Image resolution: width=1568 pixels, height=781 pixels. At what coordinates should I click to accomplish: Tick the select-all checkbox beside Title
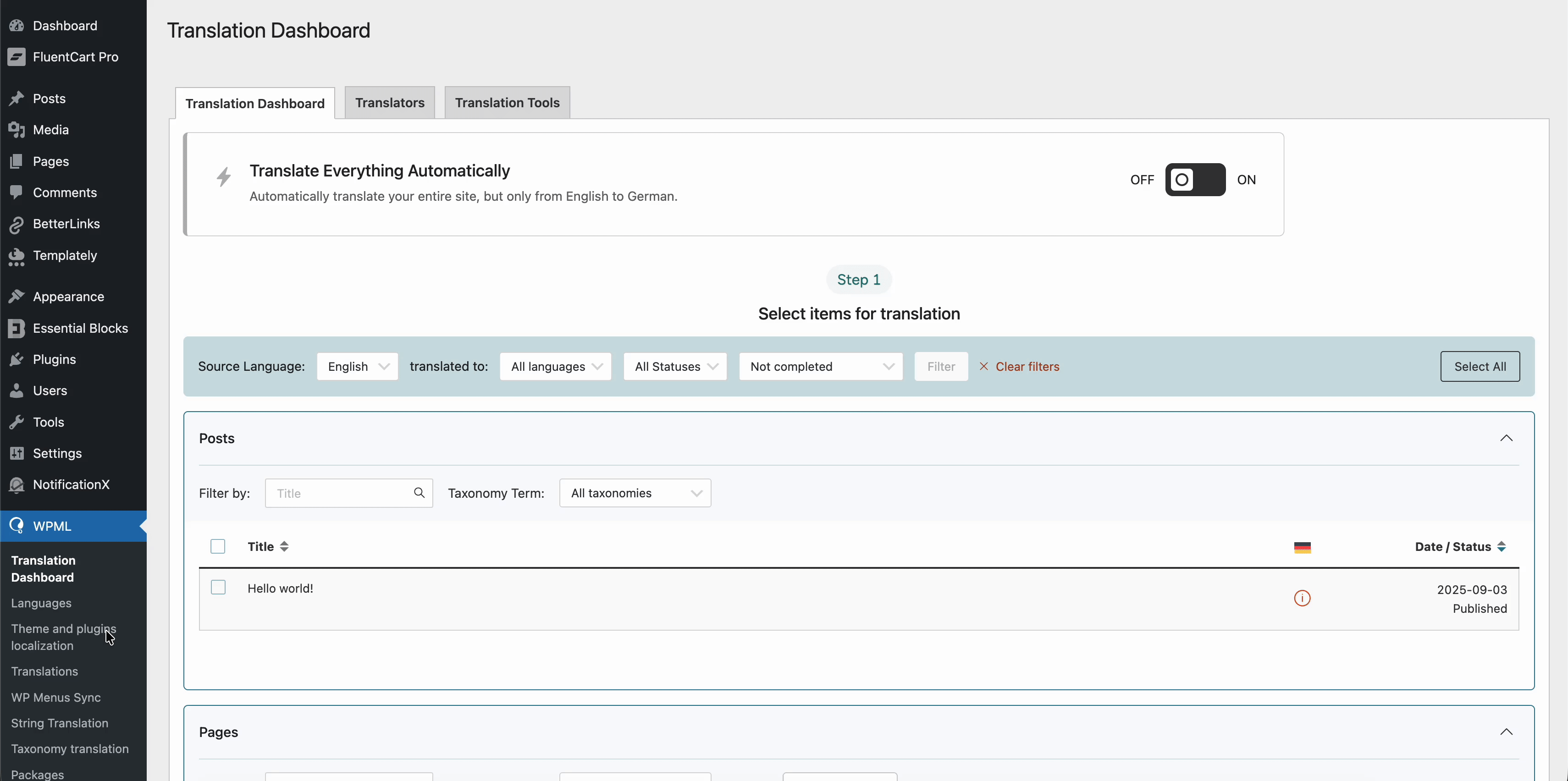coord(218,546)
